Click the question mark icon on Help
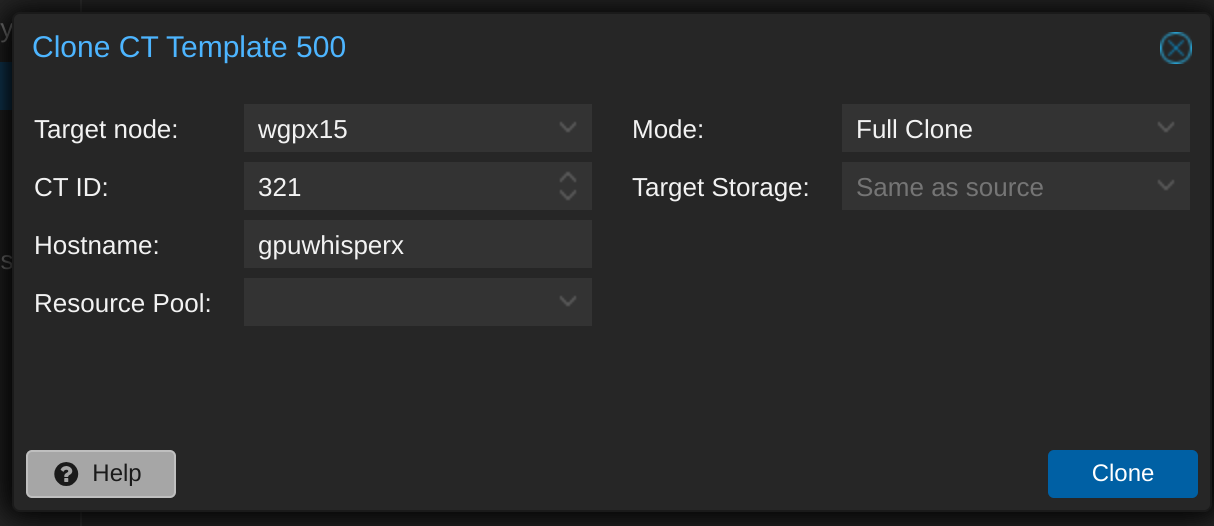 point(66,474)
